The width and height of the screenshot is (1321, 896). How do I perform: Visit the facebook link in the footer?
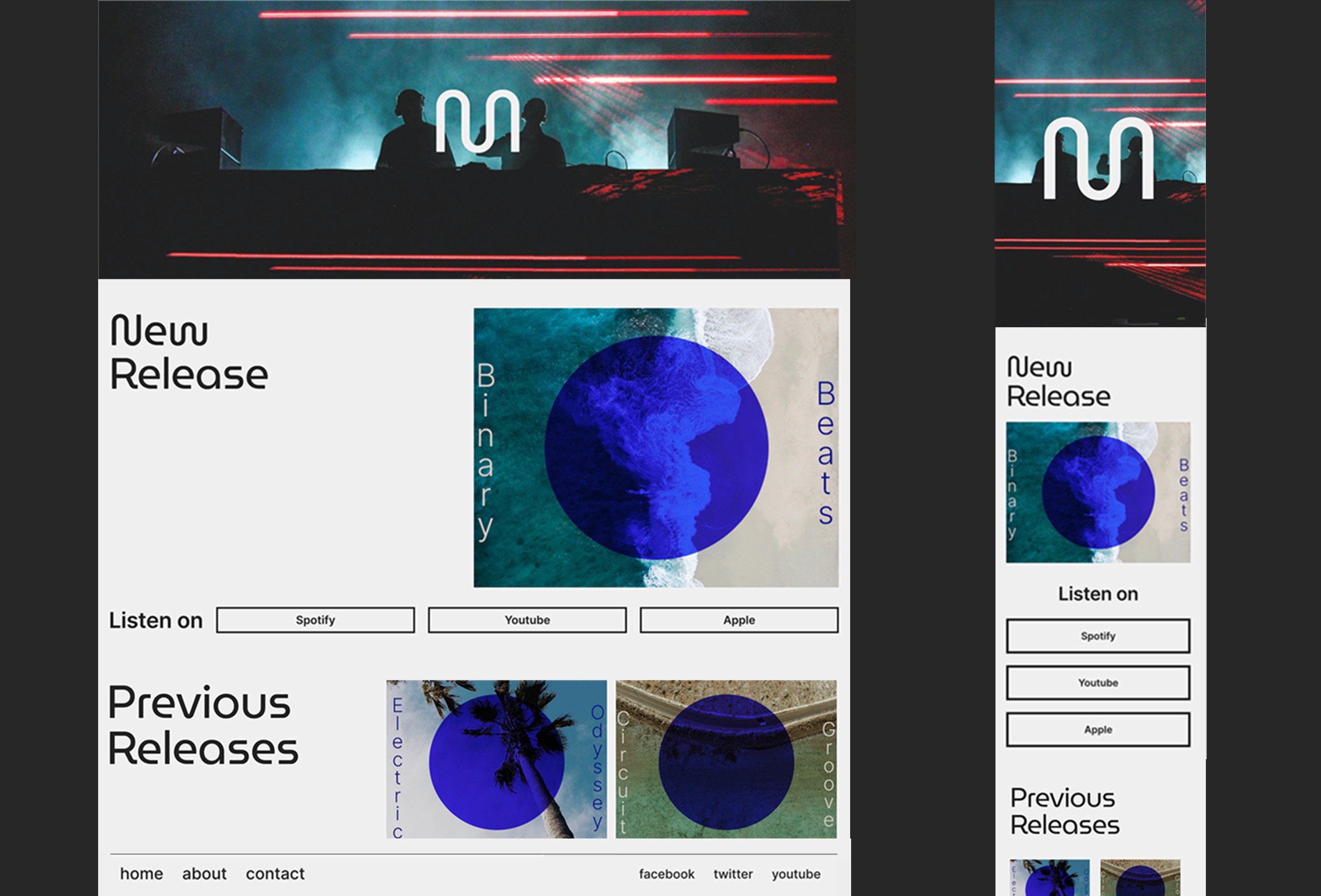pos(666,874)
